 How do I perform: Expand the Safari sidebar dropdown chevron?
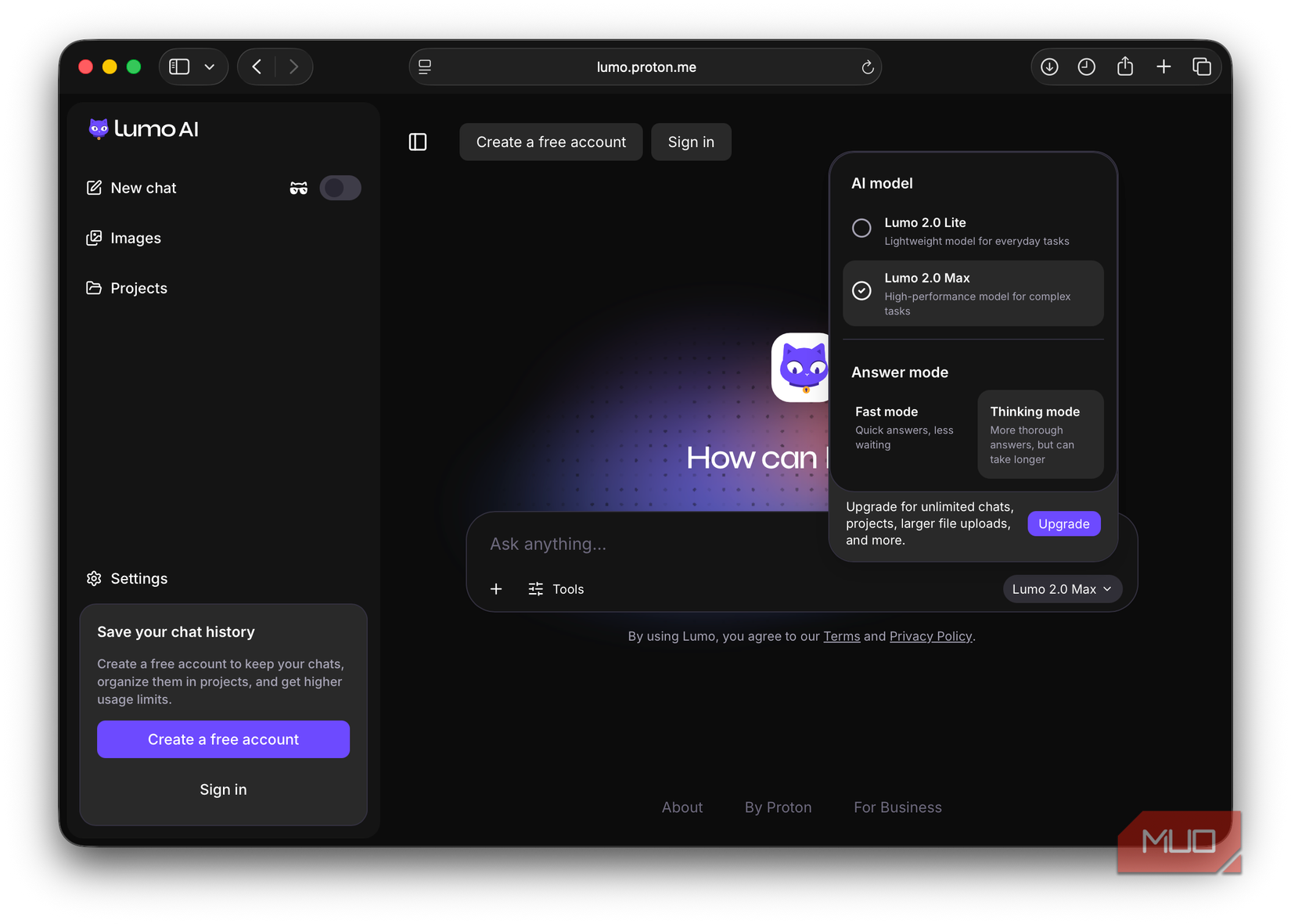pyautogui.click(x=209, y=67)
